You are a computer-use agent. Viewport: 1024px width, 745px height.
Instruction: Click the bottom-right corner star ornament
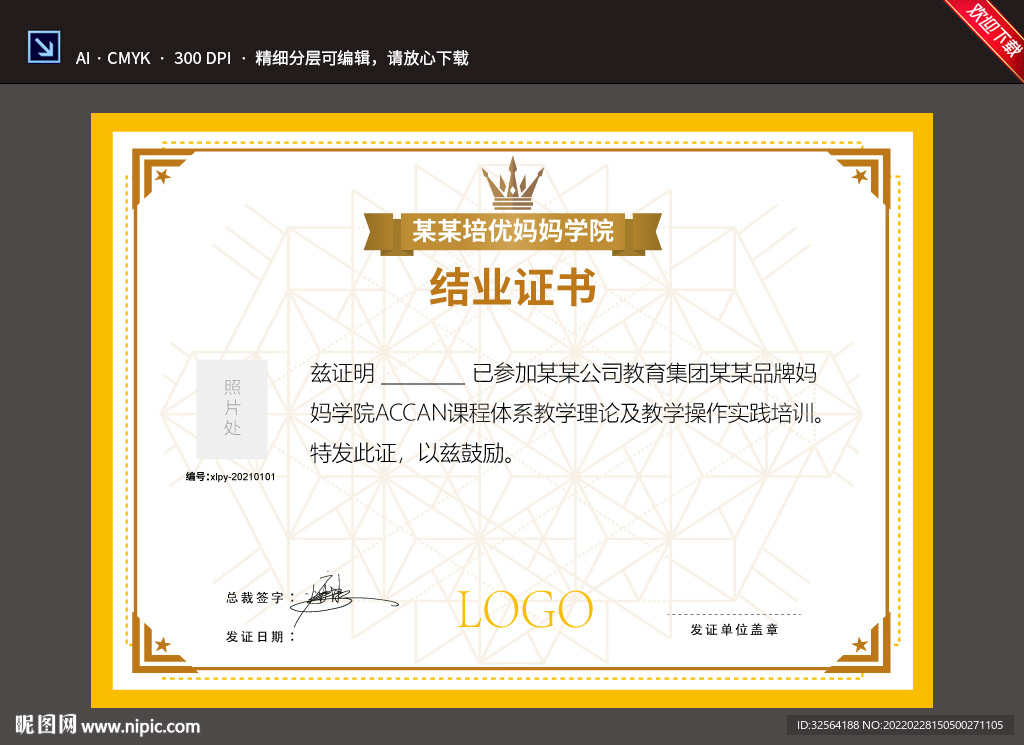point(860,645)
